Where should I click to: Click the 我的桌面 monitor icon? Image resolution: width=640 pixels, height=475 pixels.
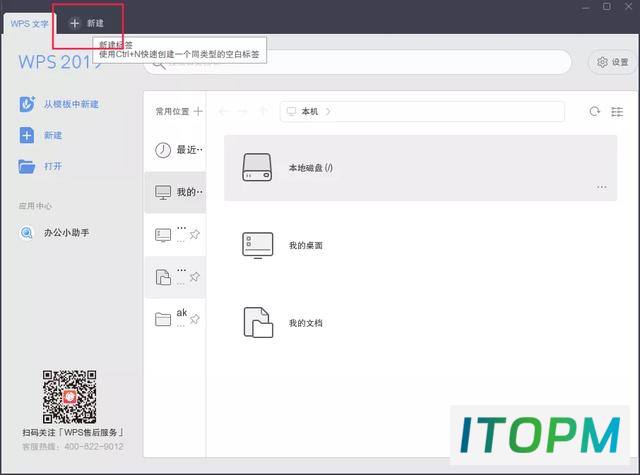pyautogui.click(x=258, y=245)
